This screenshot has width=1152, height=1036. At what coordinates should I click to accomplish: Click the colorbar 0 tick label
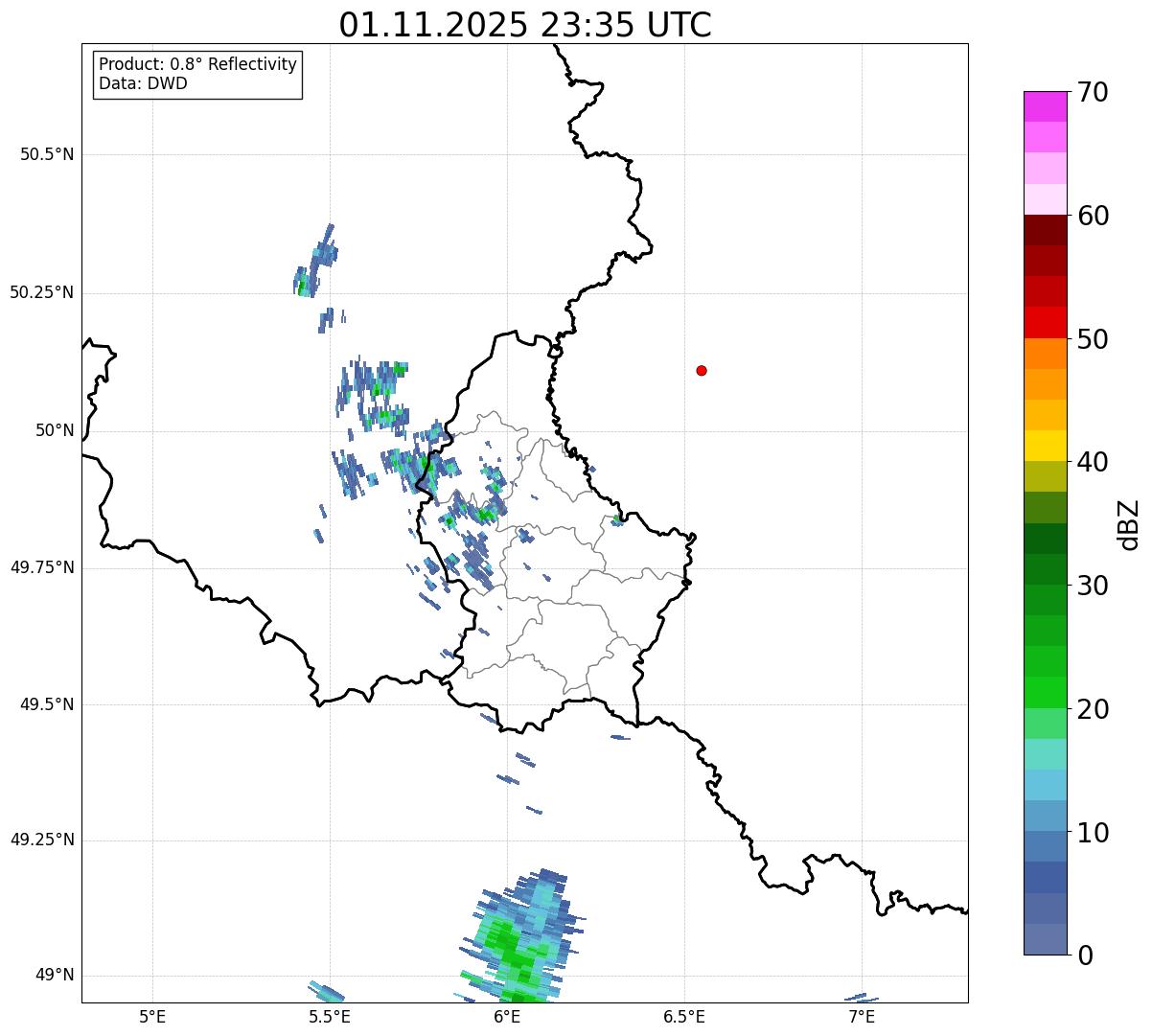(1085, 955)
